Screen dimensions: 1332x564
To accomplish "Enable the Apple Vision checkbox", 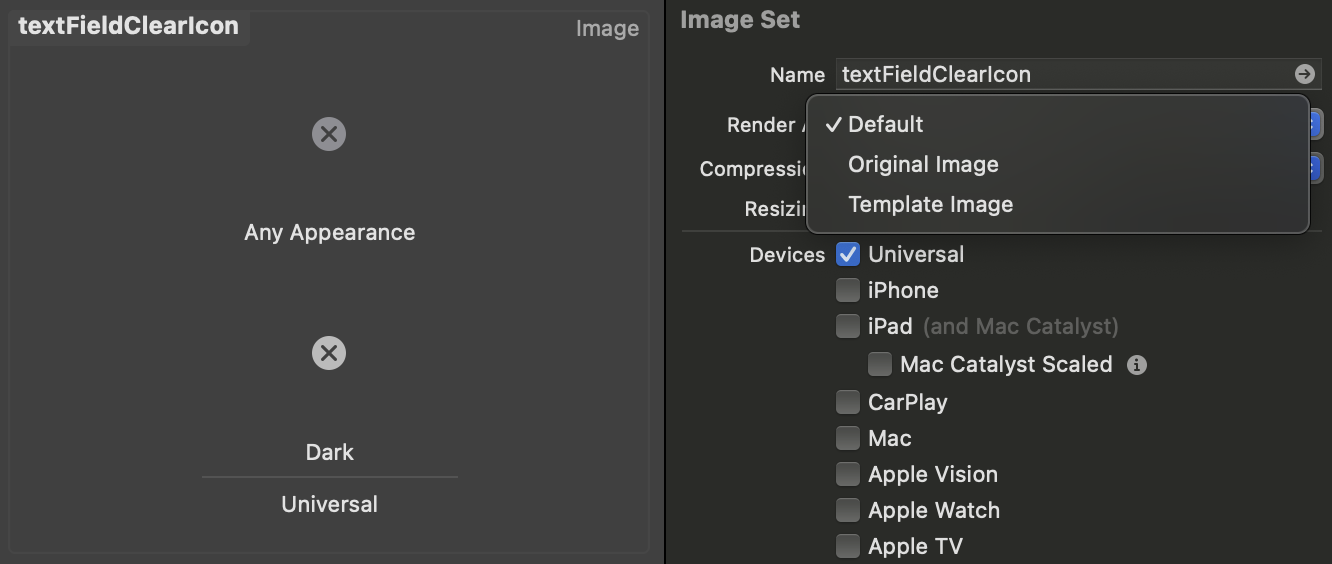I will click(848, 474).
